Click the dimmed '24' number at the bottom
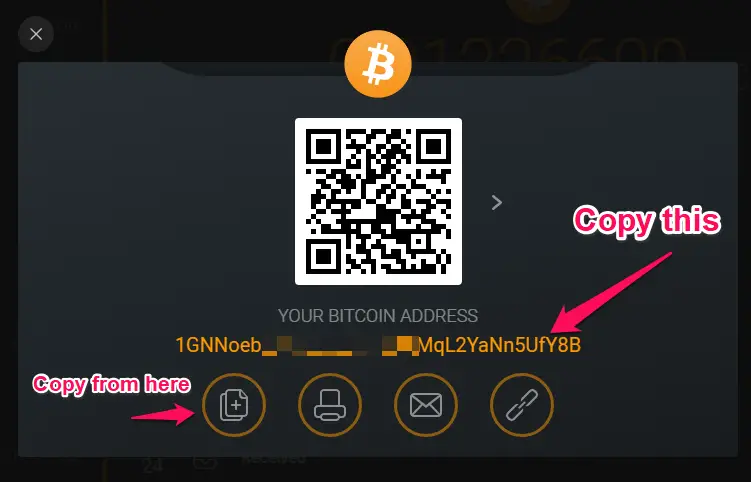This screenshot has width=751, height=482. tap(153, 465)
